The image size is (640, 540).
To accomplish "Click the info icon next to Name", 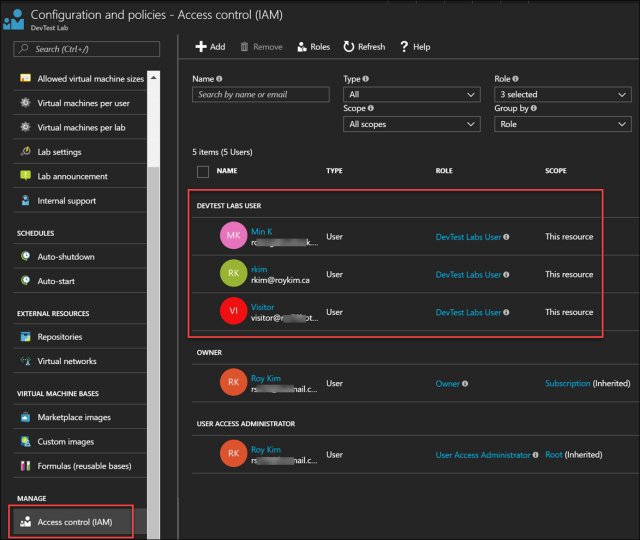I will coord(220,79).
